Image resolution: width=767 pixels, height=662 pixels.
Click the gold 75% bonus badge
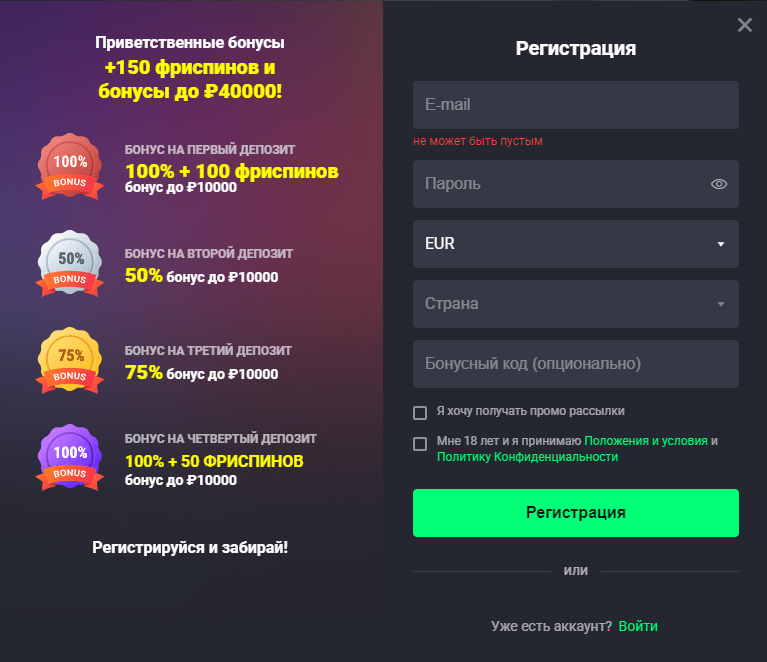tap(70, 360)
